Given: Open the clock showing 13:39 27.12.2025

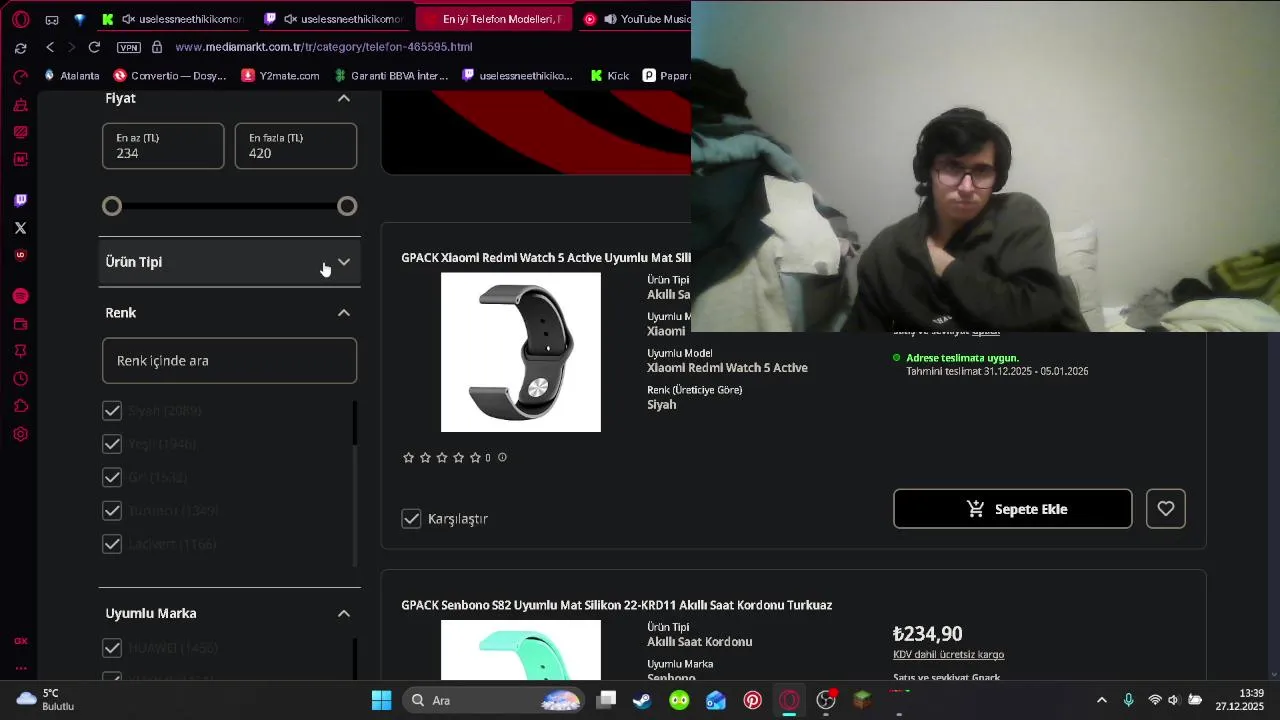Looking at the screenshot, I should click(1240, 700).
